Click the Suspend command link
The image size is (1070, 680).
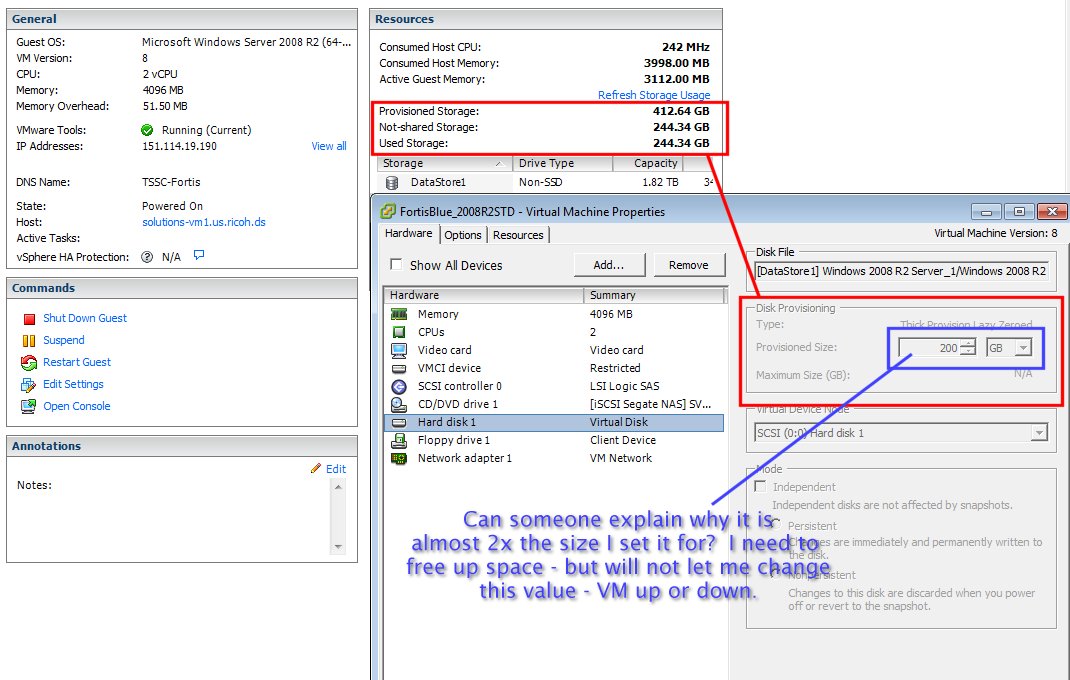(63, 340)
